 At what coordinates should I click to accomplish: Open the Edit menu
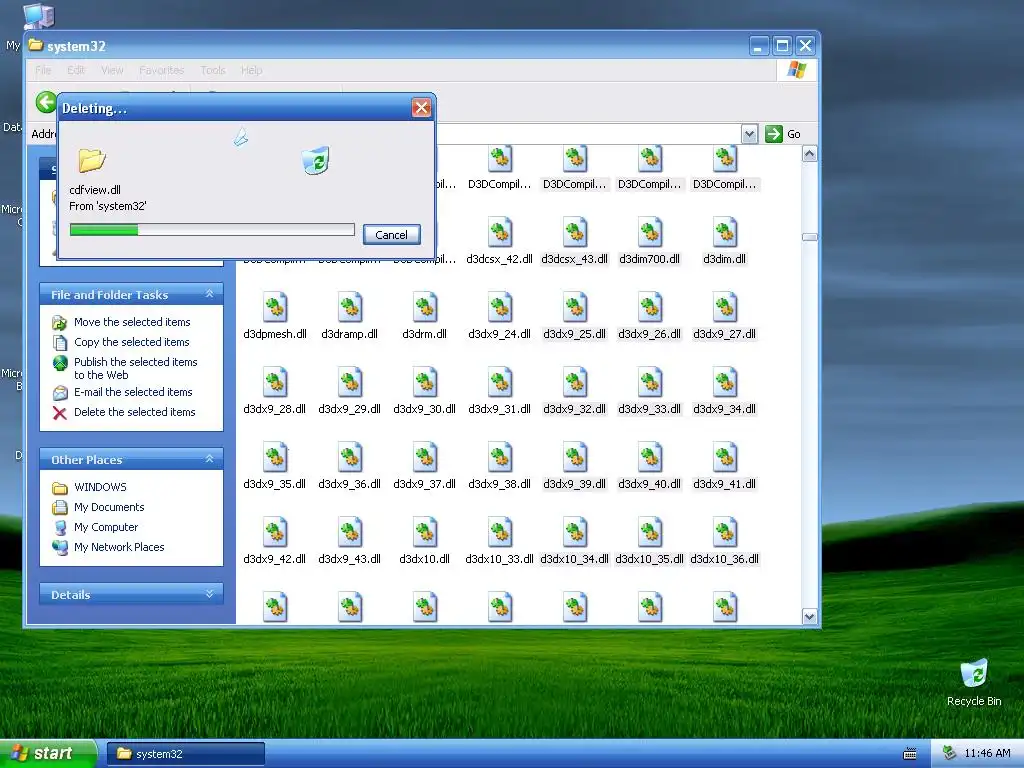[x=76, y=70]
